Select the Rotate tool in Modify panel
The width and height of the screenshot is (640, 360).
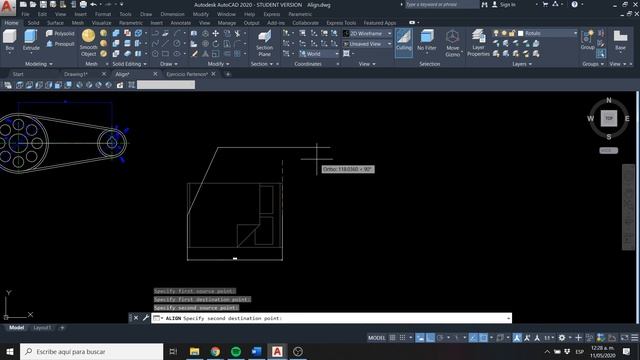pyautogui.click(x=216, y=44)
